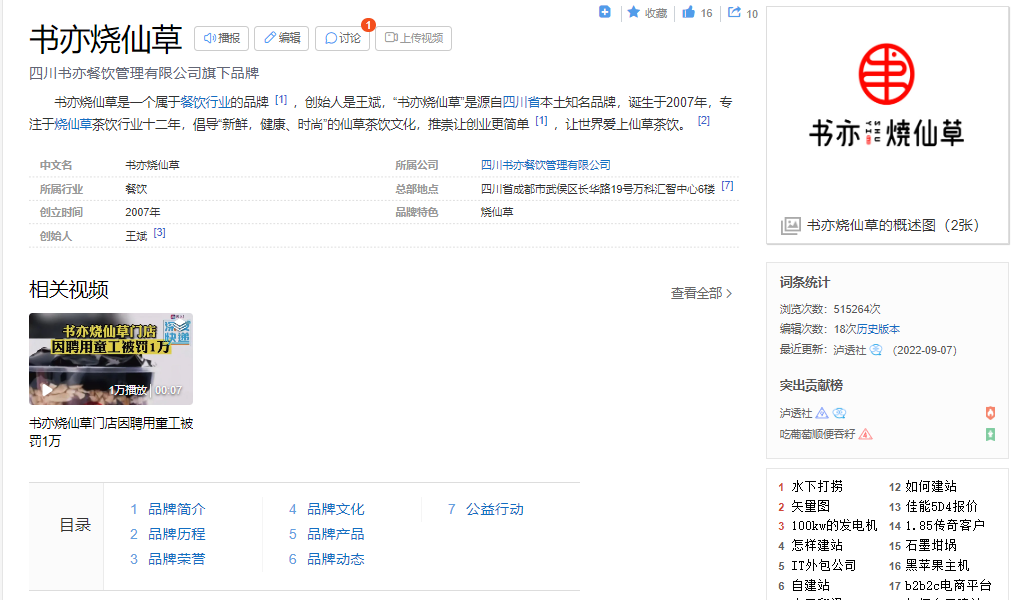Click the thumbs-up like icon

[x=688, y=13]
